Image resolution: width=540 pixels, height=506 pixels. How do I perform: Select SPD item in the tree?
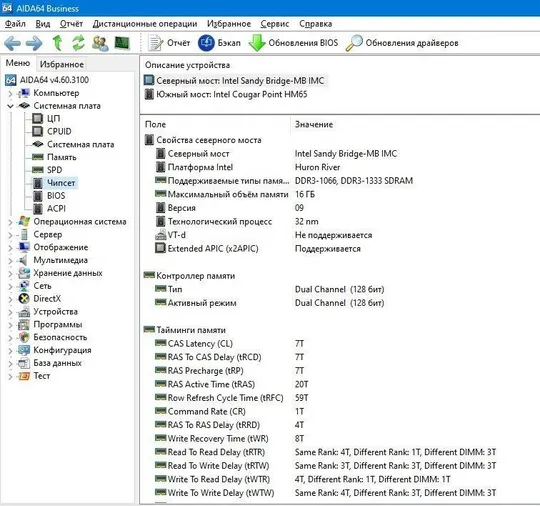click(x=54, y=170)
